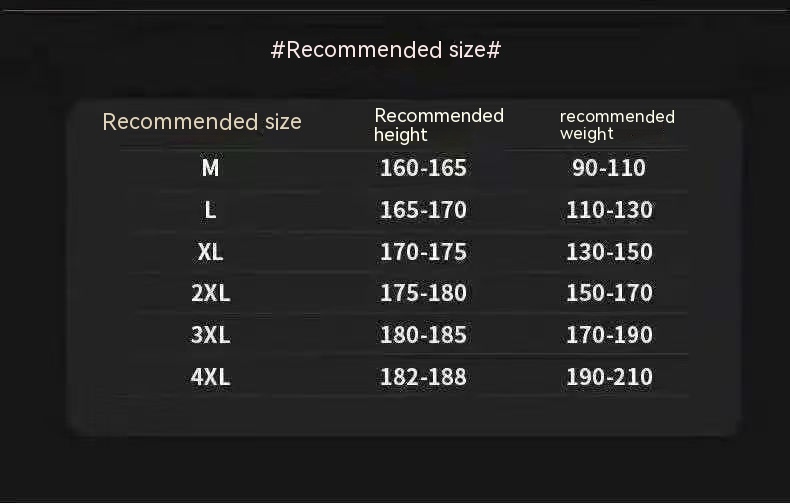Select the L size row label
790x504 pixels.
210,210
